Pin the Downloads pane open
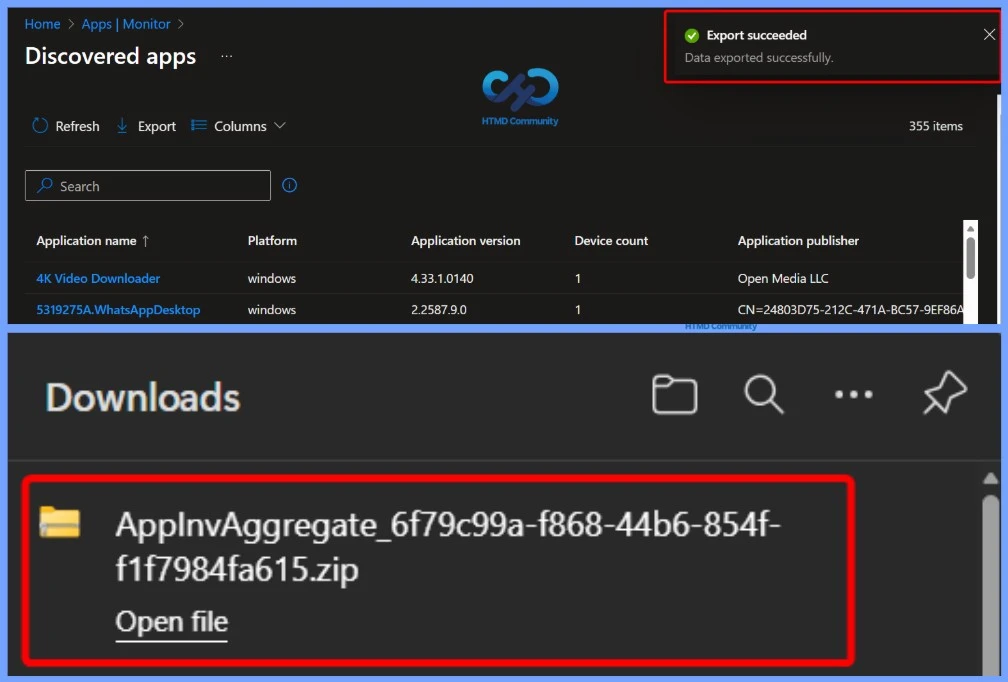Viewport: 1008px width, 682px height. coord(944,394)
